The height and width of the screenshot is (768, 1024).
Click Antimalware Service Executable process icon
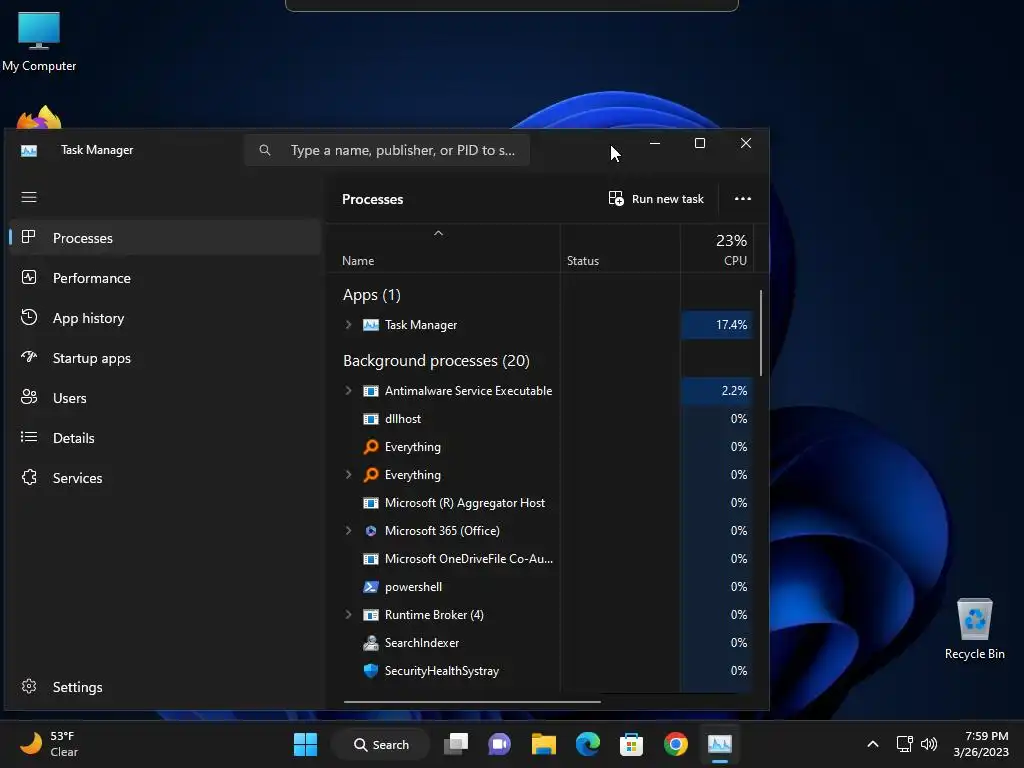(370, 391)
